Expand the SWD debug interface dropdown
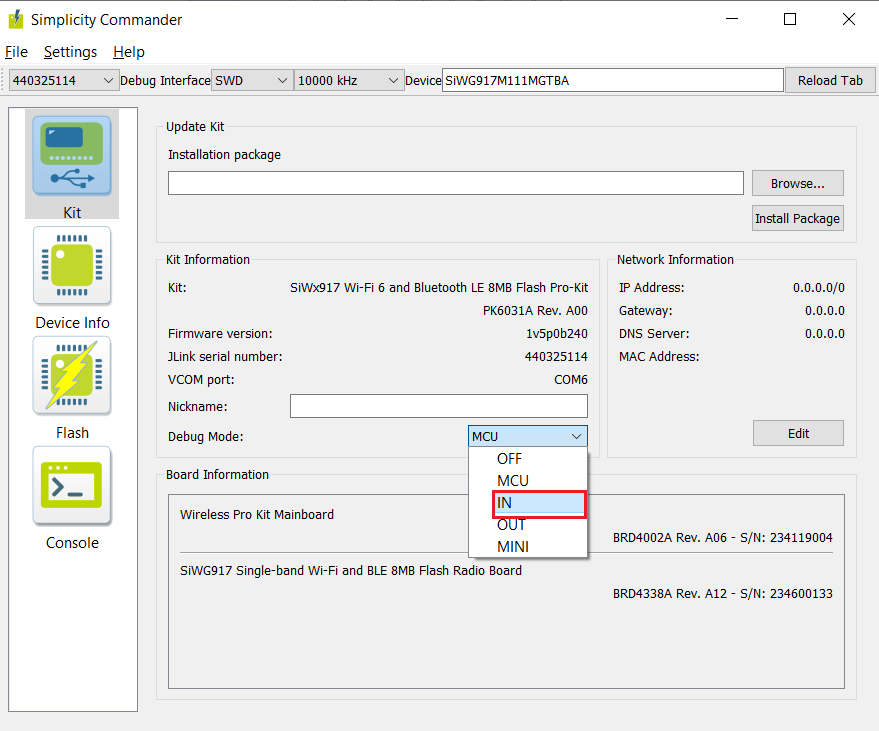879x731 pixels. click(x=252, y=81)
